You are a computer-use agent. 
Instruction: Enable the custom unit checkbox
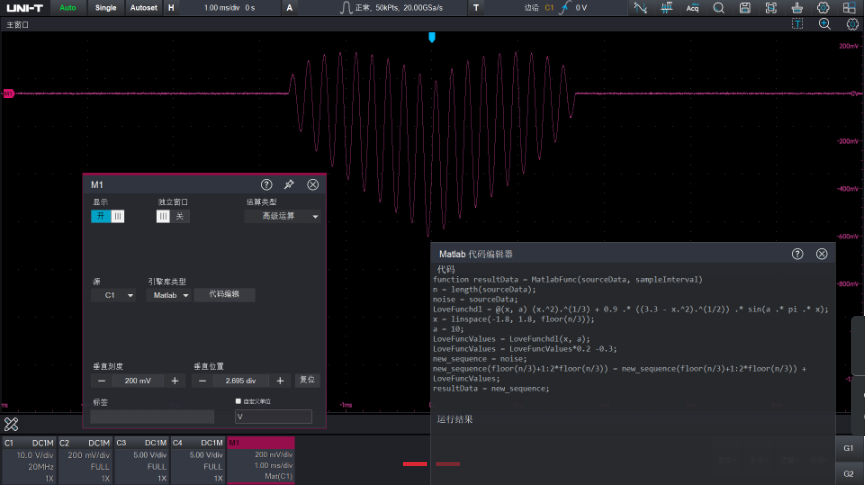click(238, 401)
